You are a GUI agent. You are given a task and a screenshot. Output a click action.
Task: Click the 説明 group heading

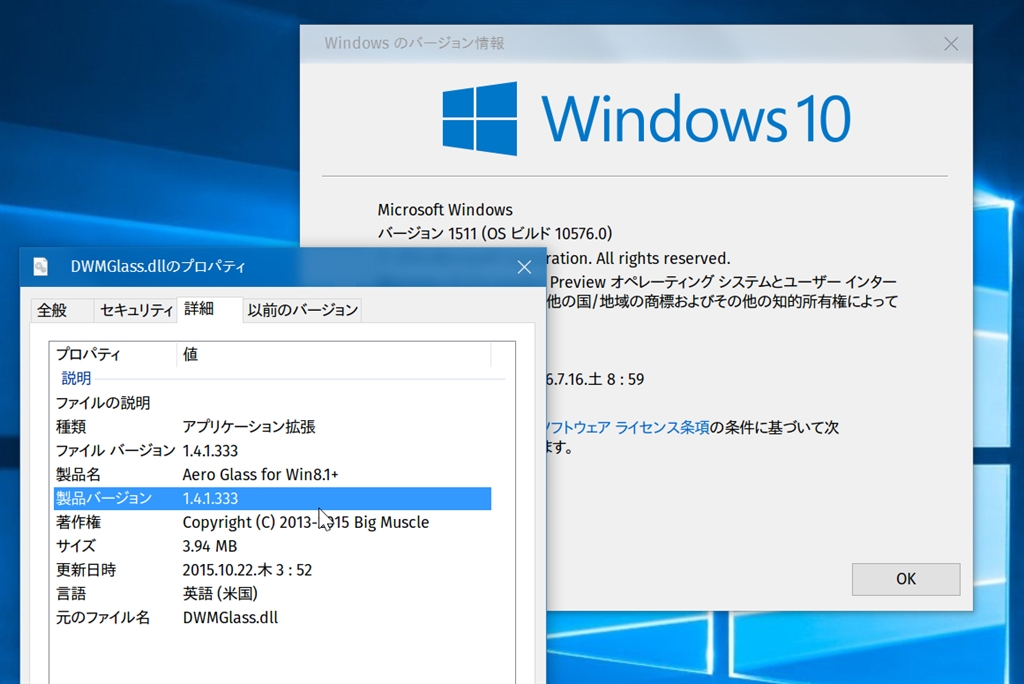pyautogui.click(x=76, y=379)
